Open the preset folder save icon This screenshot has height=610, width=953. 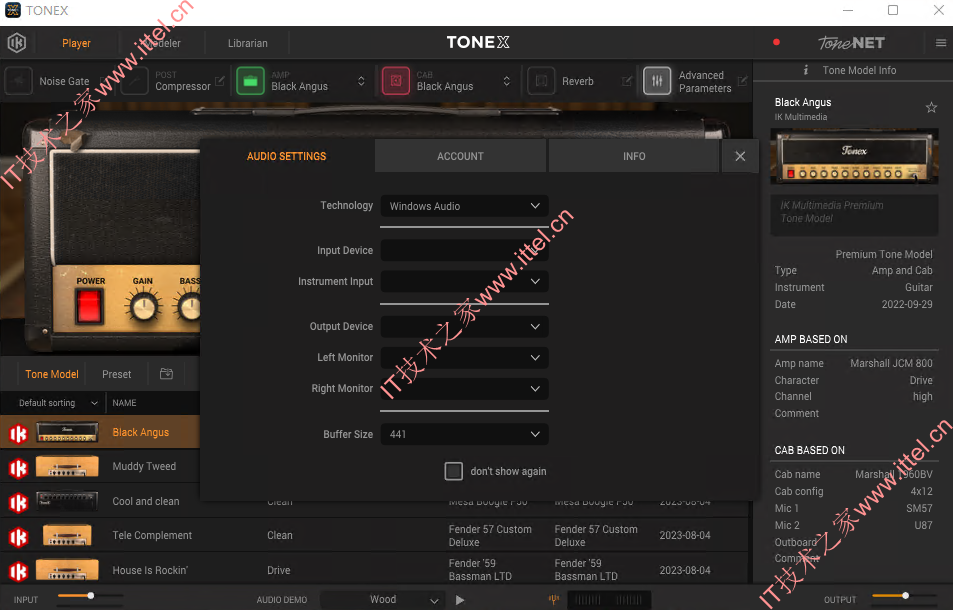(x=167, y=374)
